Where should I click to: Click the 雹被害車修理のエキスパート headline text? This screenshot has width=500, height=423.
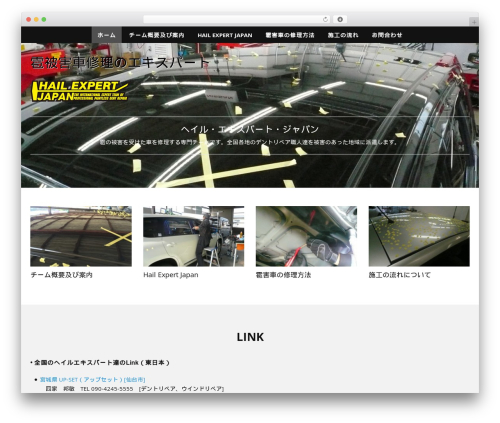coord(120,62)
